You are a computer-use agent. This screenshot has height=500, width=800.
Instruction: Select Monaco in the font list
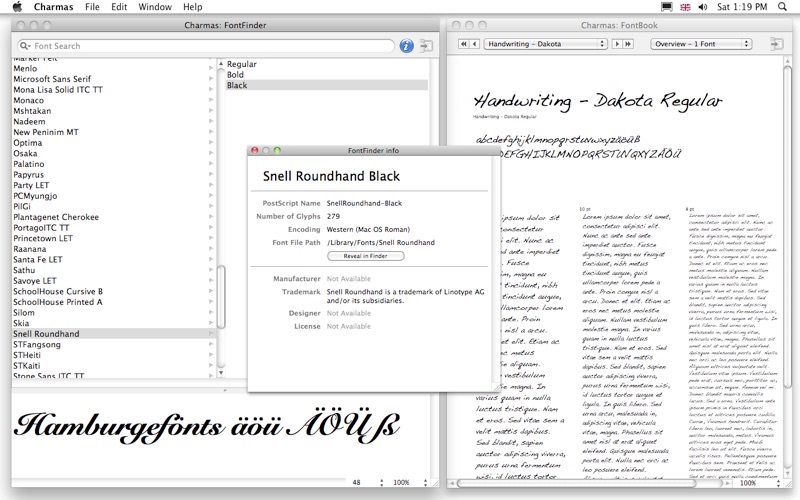tap(29, 100)
